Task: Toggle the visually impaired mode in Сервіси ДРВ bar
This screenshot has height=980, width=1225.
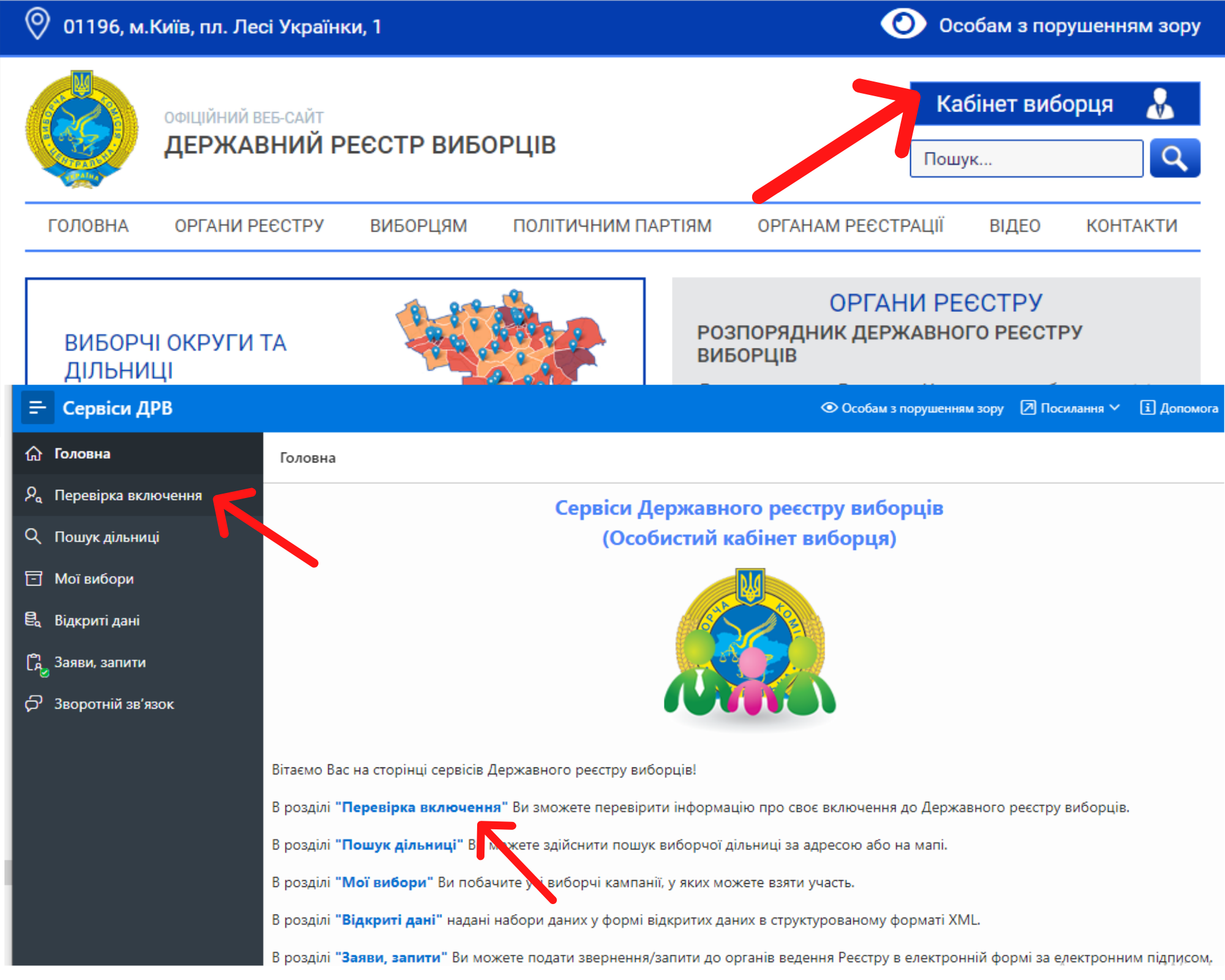Action: (912, 408)
